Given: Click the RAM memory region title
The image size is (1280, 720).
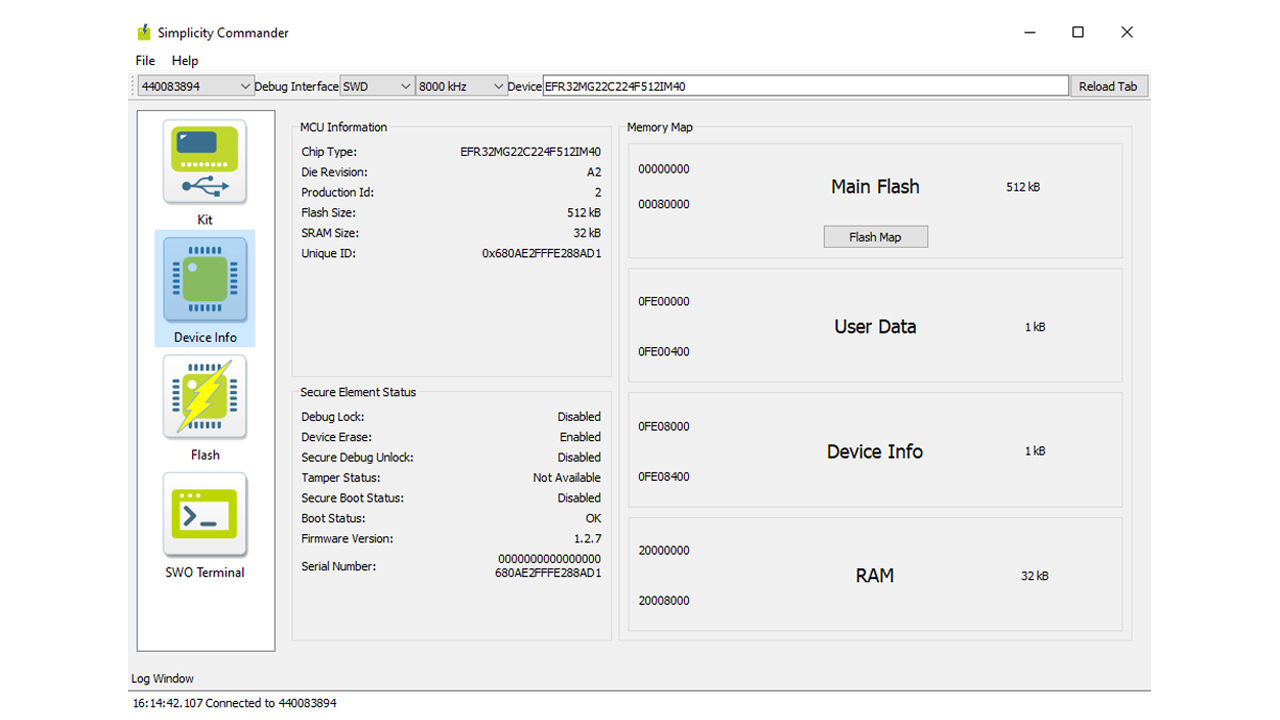Looking at the screenshot, I should click(875, 576).
